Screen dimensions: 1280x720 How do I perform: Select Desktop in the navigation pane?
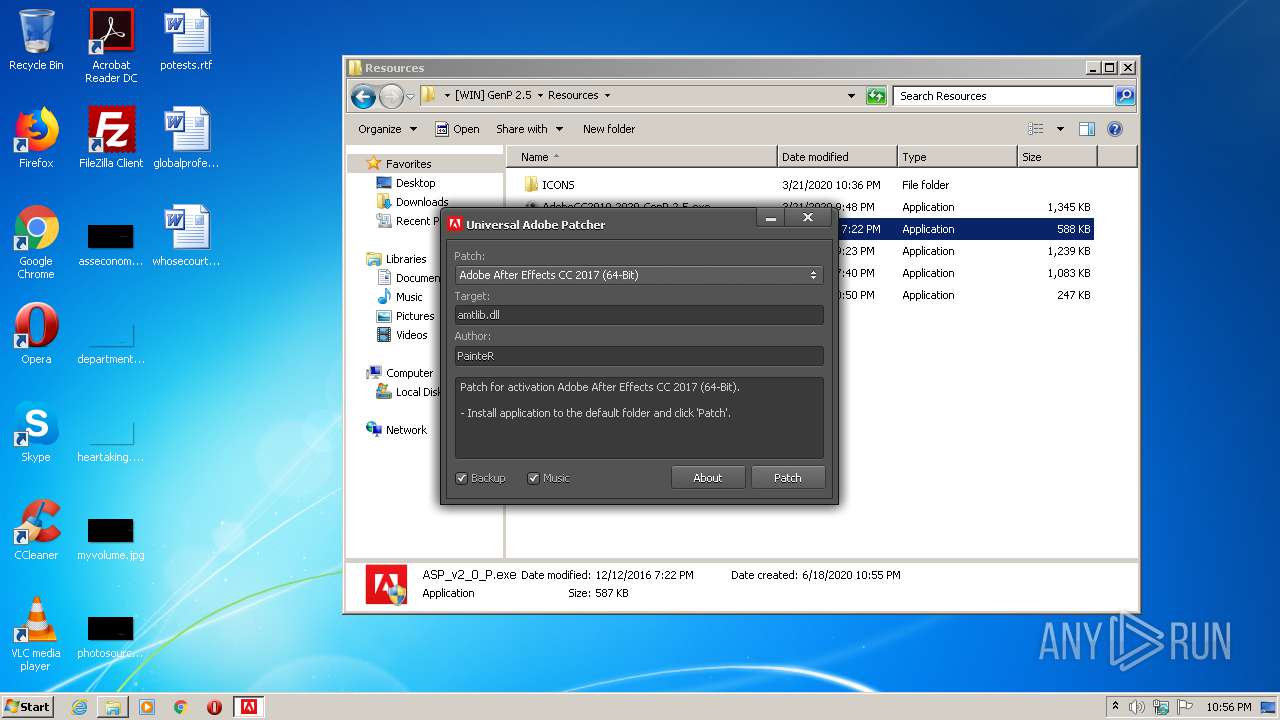click(x=416, y=183)
